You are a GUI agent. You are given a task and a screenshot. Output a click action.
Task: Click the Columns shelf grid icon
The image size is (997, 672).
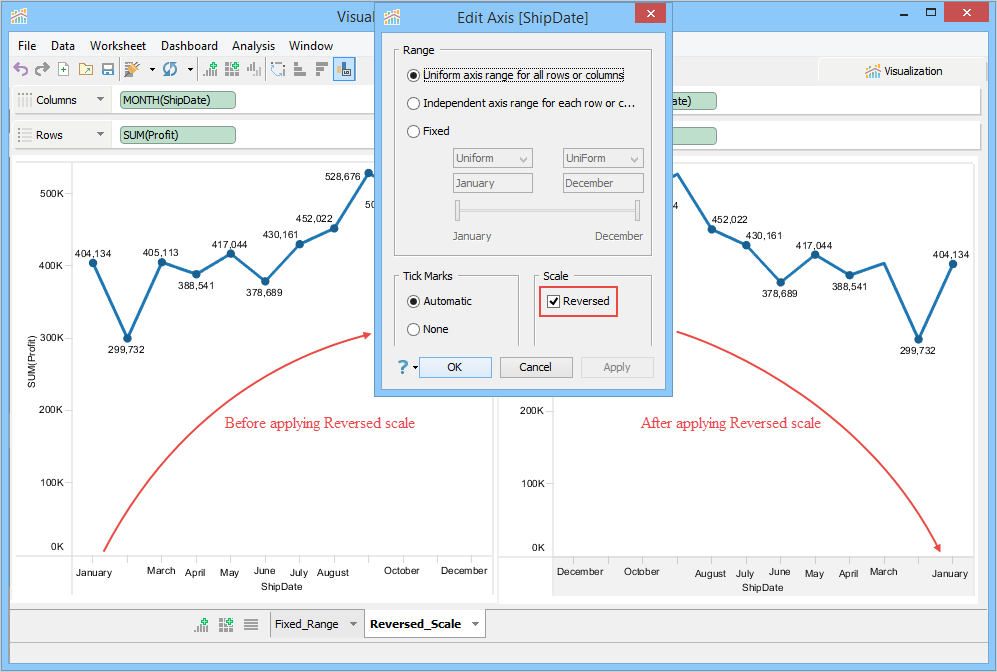pos(25,100)
